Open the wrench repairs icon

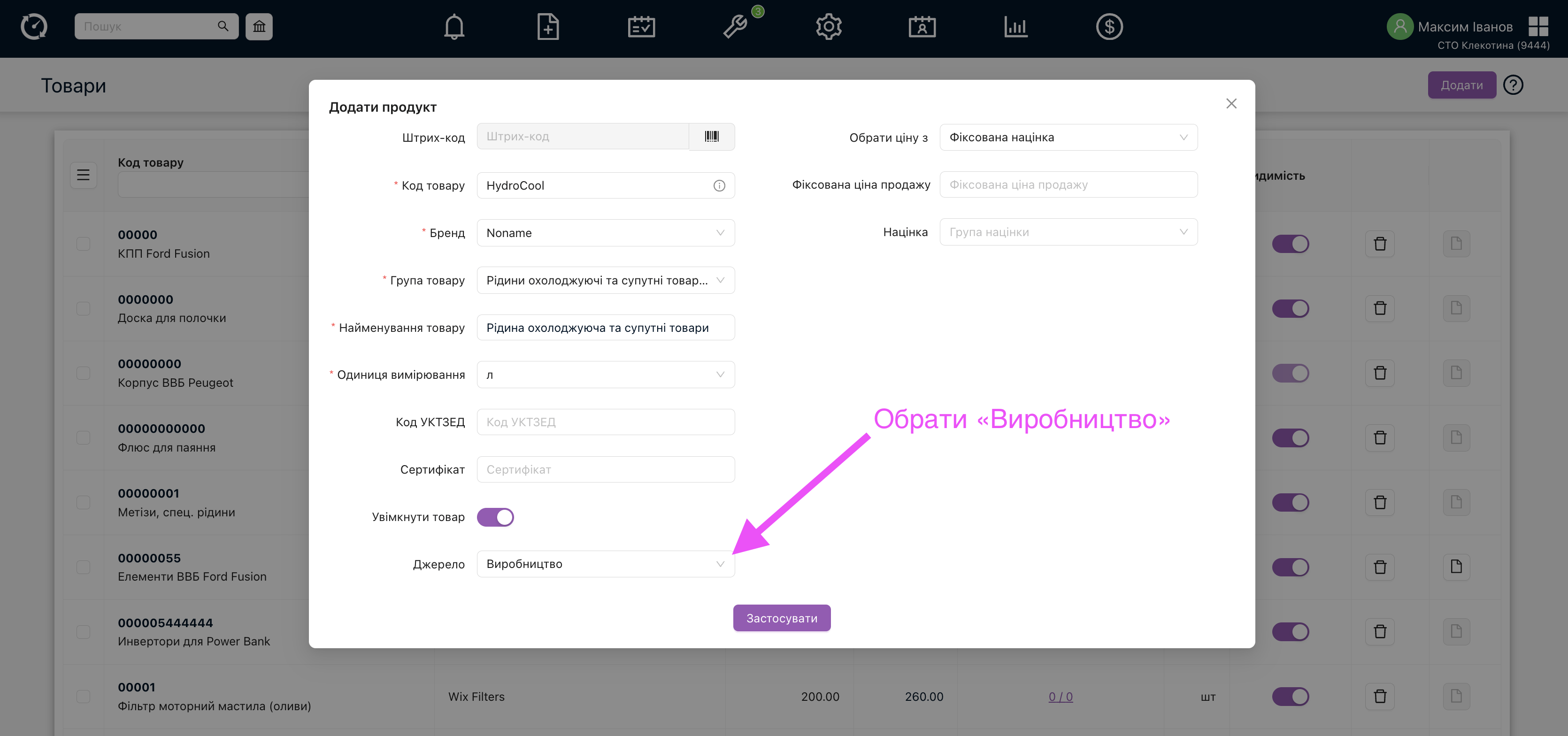pyautogui.click(x=735, y=27)
